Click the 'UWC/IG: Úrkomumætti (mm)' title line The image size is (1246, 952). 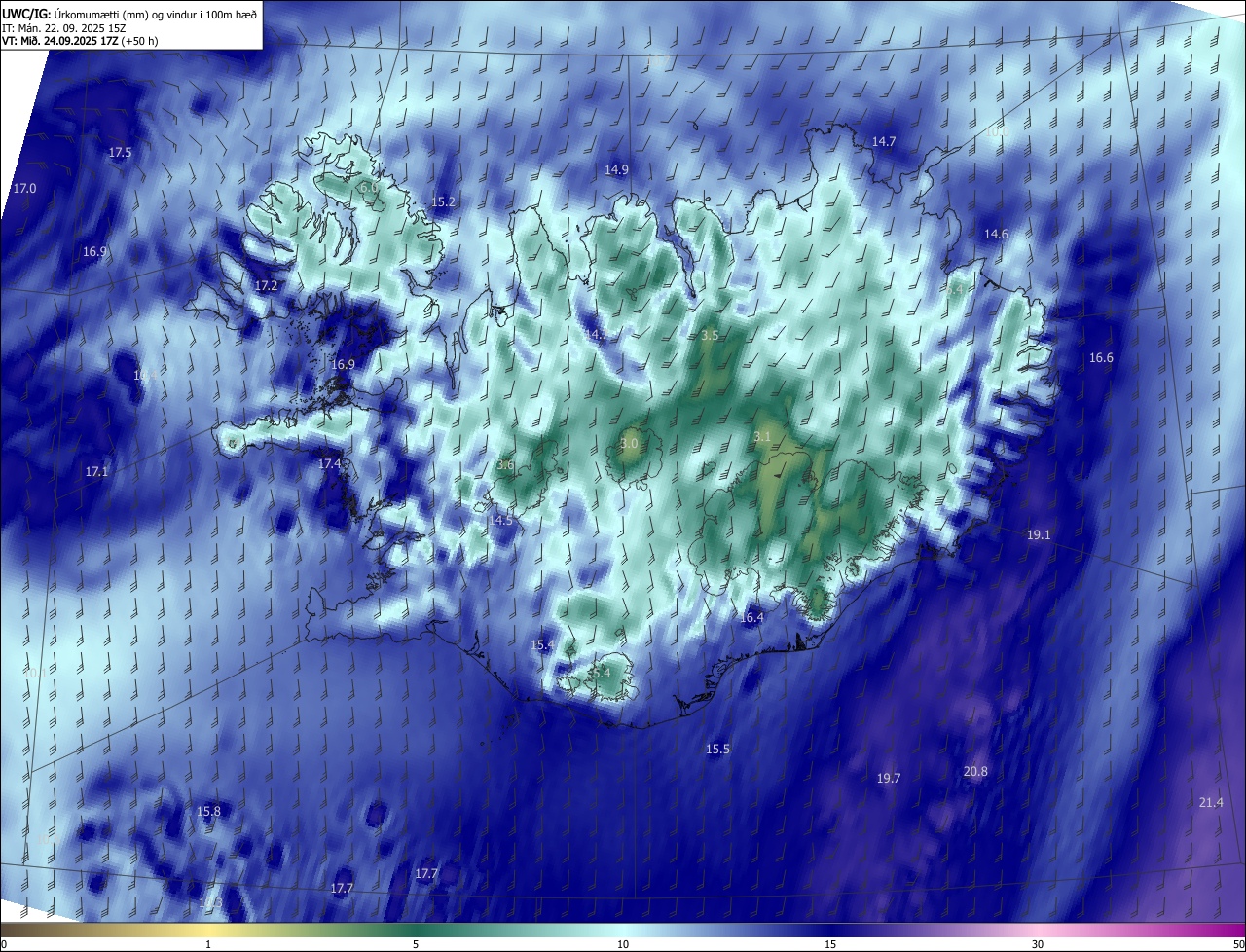(129, 13)
